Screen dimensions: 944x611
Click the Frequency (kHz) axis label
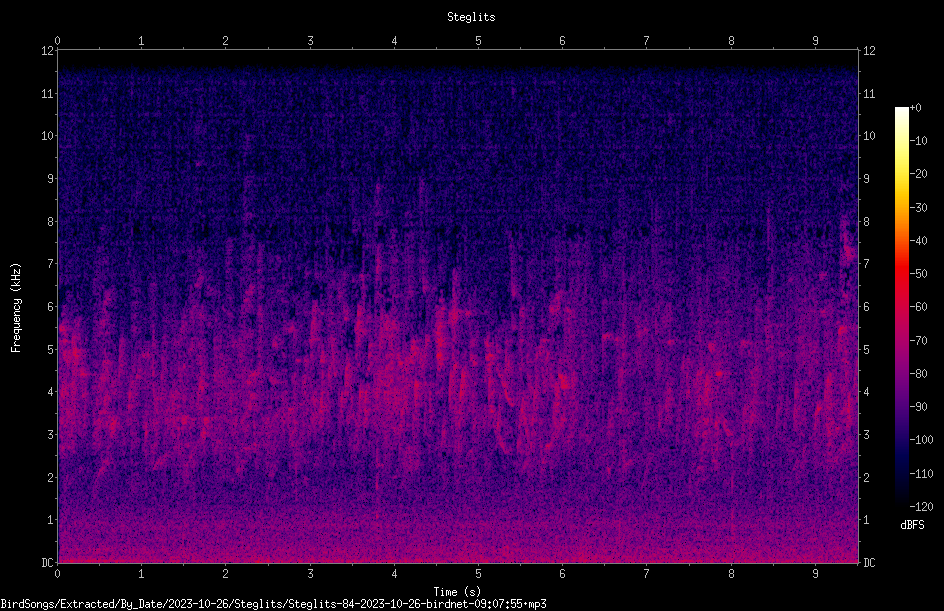pyautogui.click(x=16, y=308)
